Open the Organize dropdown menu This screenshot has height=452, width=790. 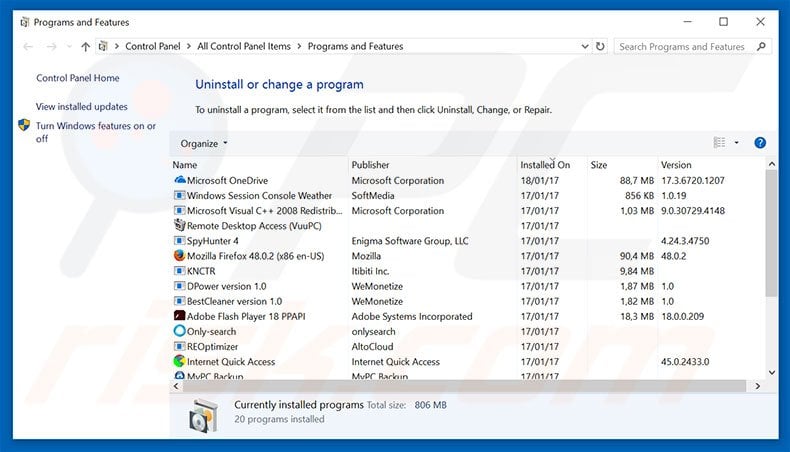coord(204,144)
